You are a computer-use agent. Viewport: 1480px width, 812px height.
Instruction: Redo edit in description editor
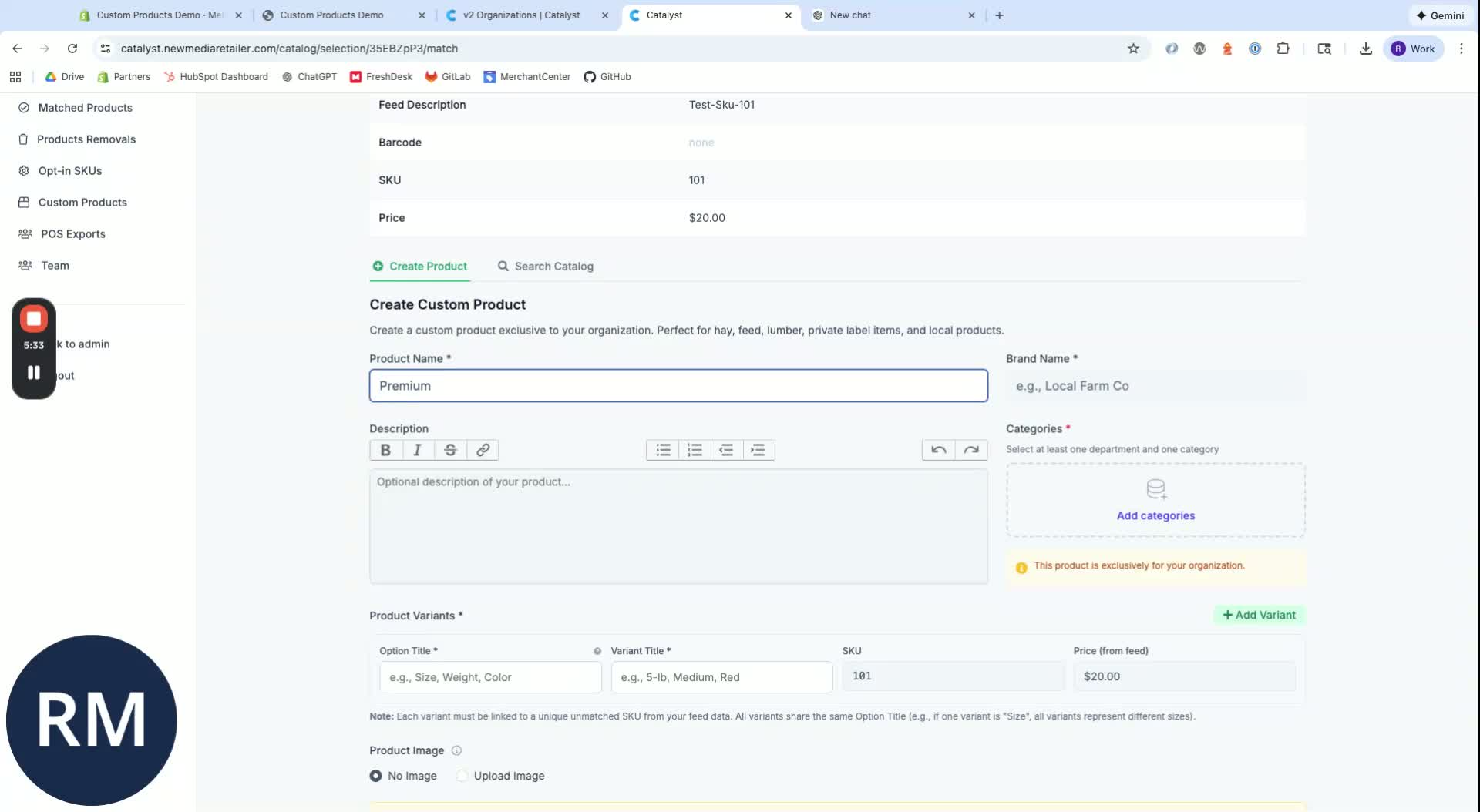[971, 450]
